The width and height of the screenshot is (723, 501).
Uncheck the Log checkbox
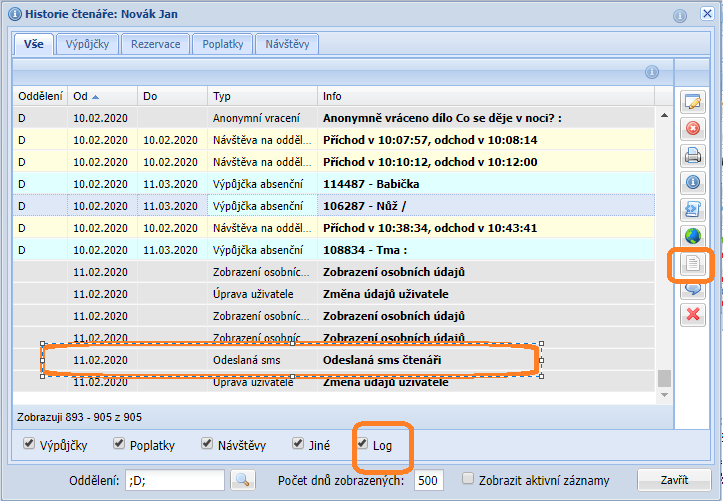click(365, 443)
